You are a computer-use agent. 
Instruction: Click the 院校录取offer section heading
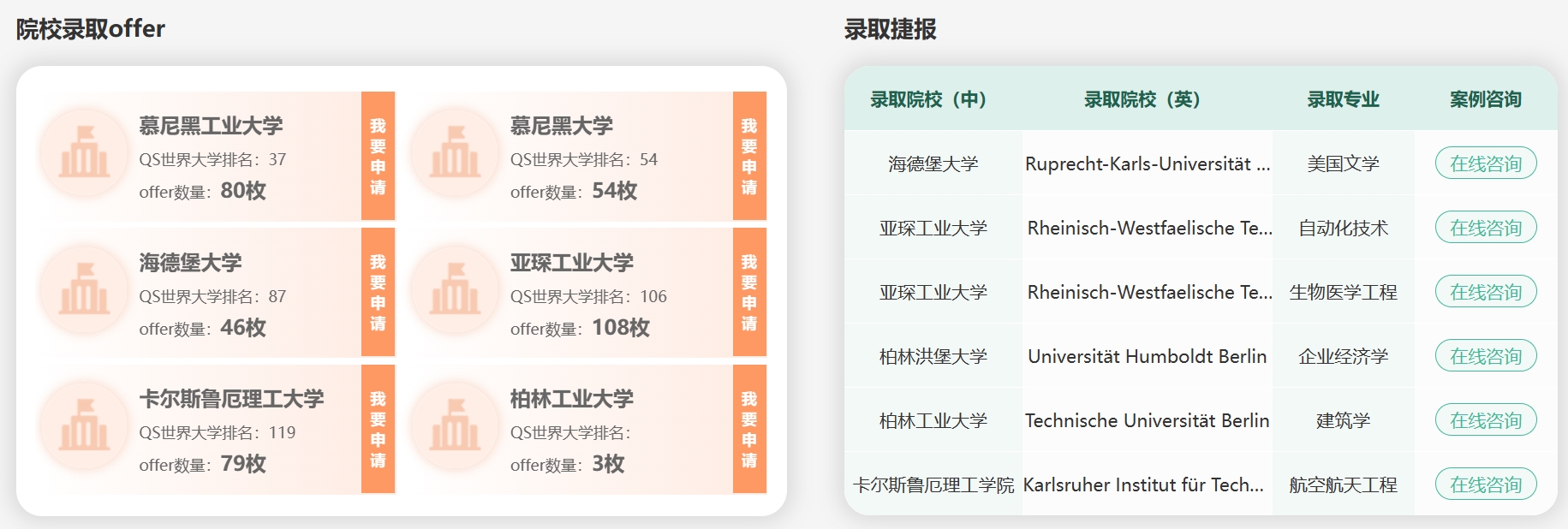pos(90,29)
